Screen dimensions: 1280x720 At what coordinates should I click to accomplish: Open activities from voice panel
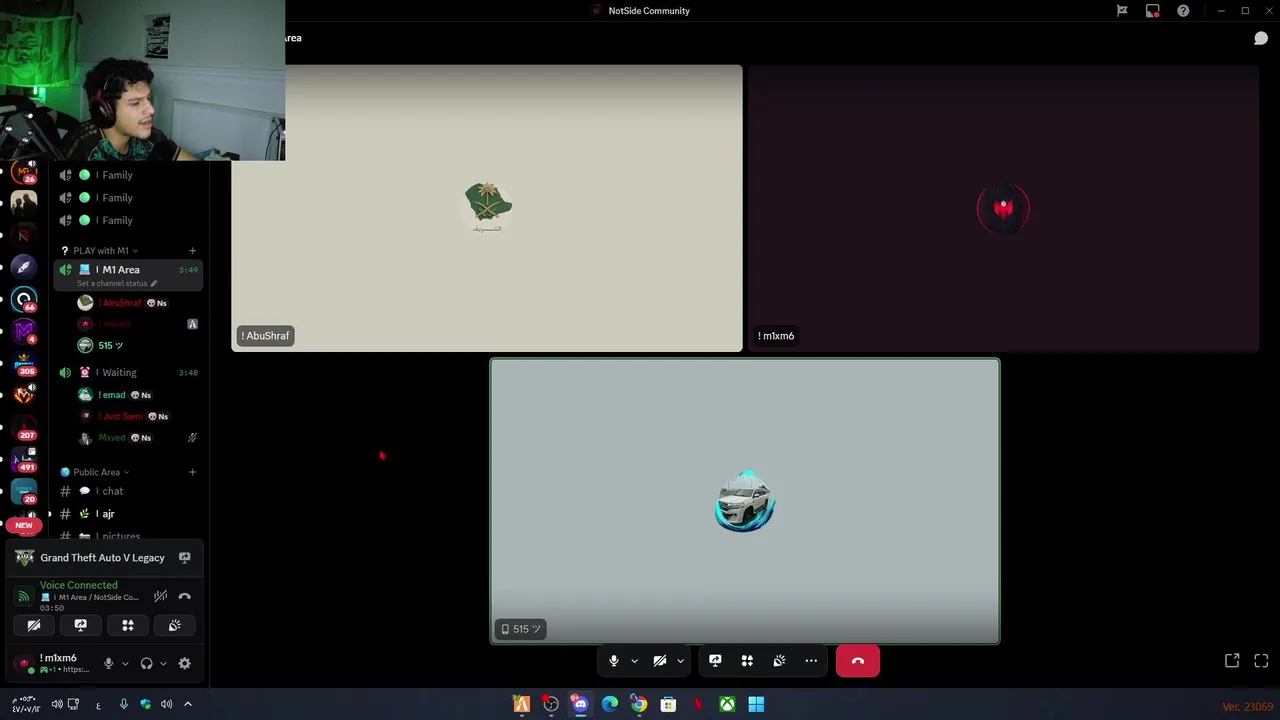tap(127, 626)
